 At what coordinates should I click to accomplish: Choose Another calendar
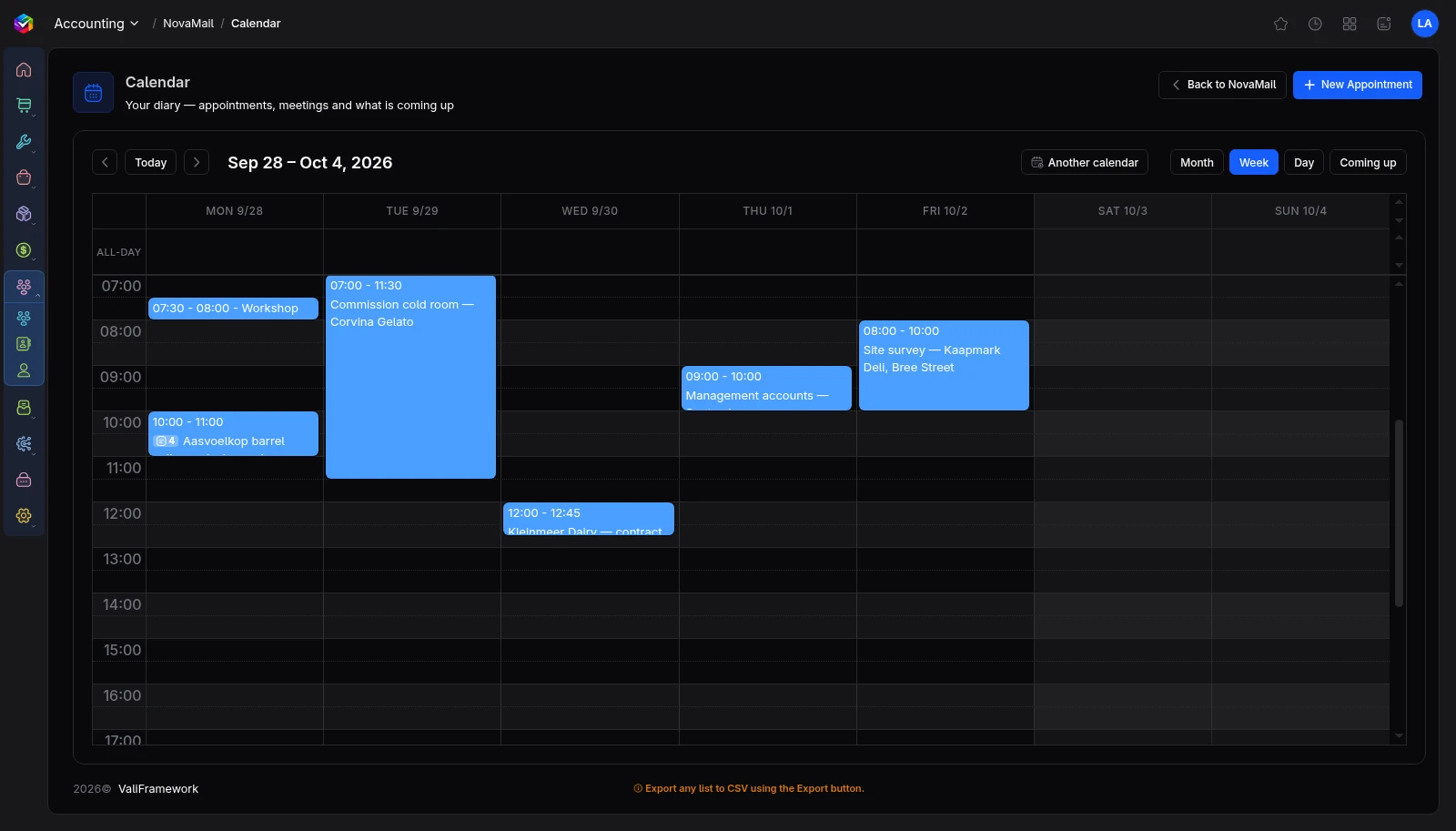point(1085,162)
